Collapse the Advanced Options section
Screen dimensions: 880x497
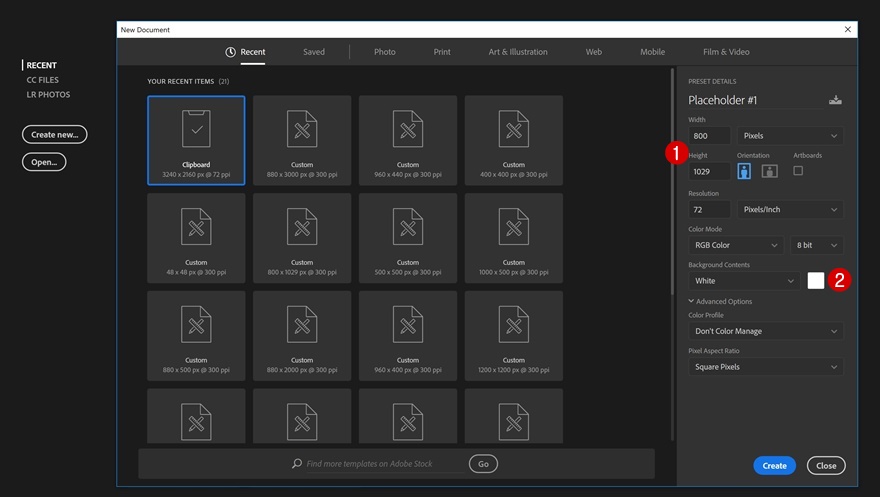point(721,301)
